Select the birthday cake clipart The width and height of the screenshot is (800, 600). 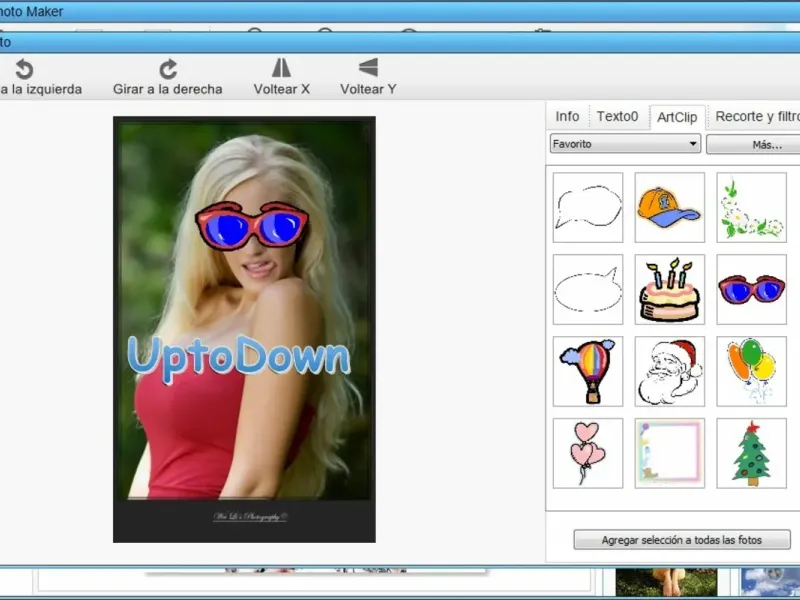point(669,289)
